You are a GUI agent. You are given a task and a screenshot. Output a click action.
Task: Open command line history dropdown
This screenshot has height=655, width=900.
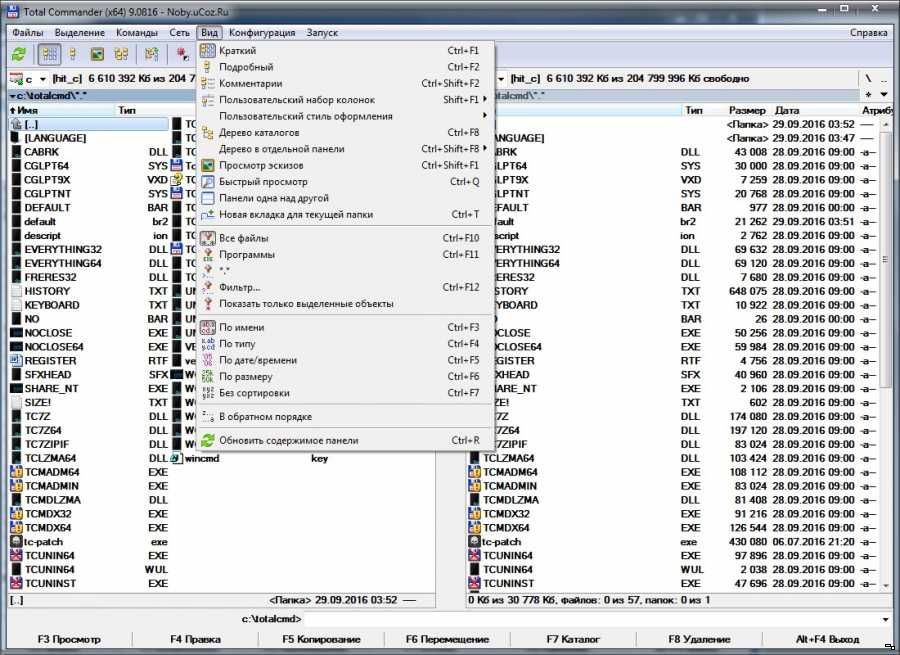(x=886, y=619)
